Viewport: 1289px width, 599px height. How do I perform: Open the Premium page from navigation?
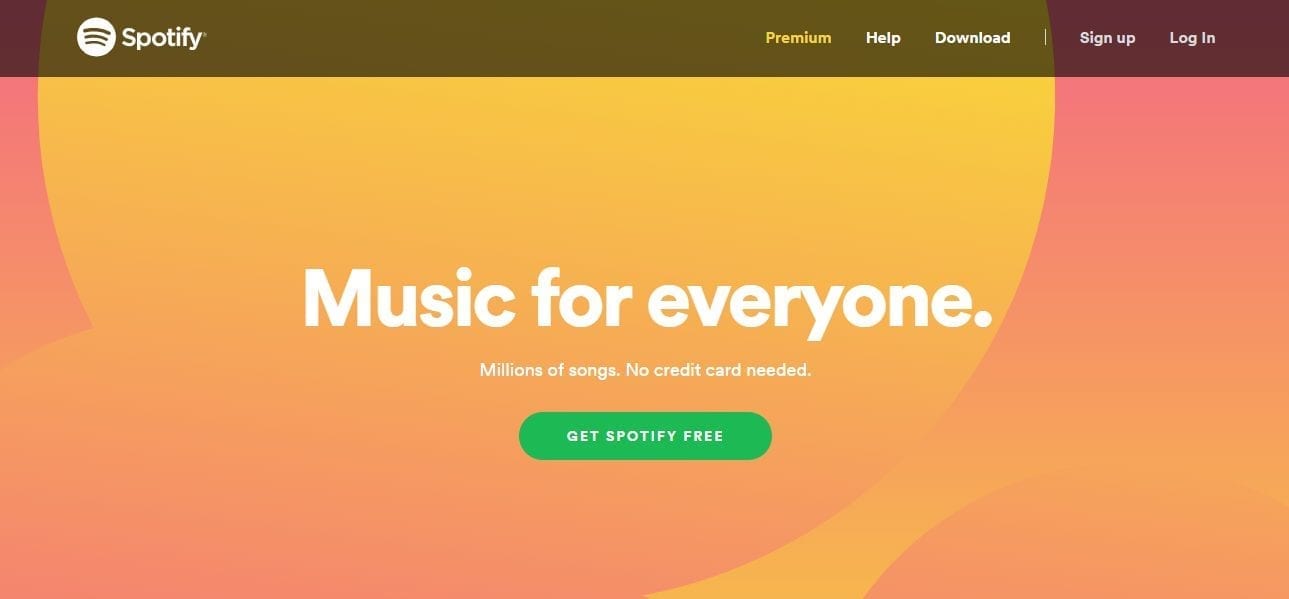click(x=798, y=38)
